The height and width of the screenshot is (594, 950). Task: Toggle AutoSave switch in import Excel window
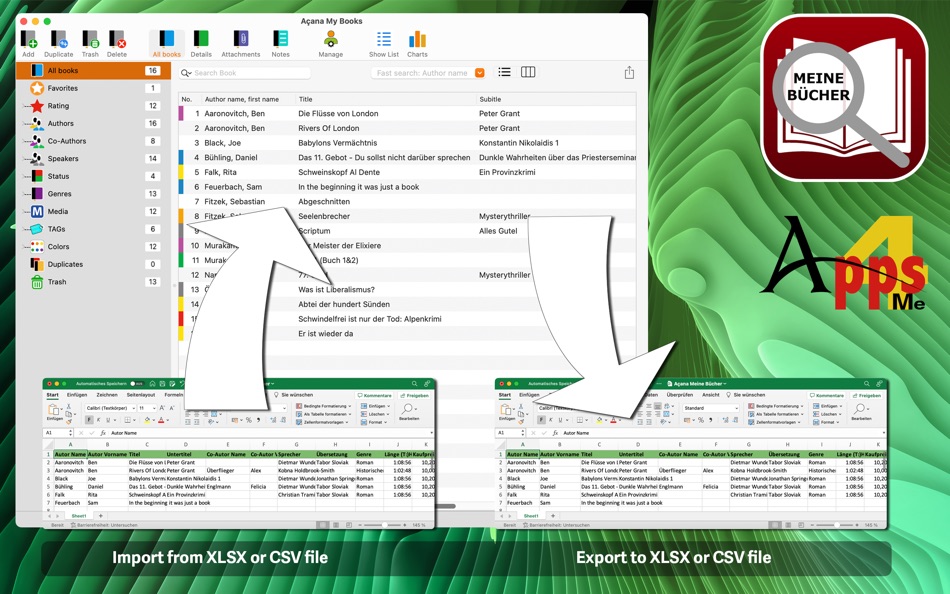tap(137, 384)
